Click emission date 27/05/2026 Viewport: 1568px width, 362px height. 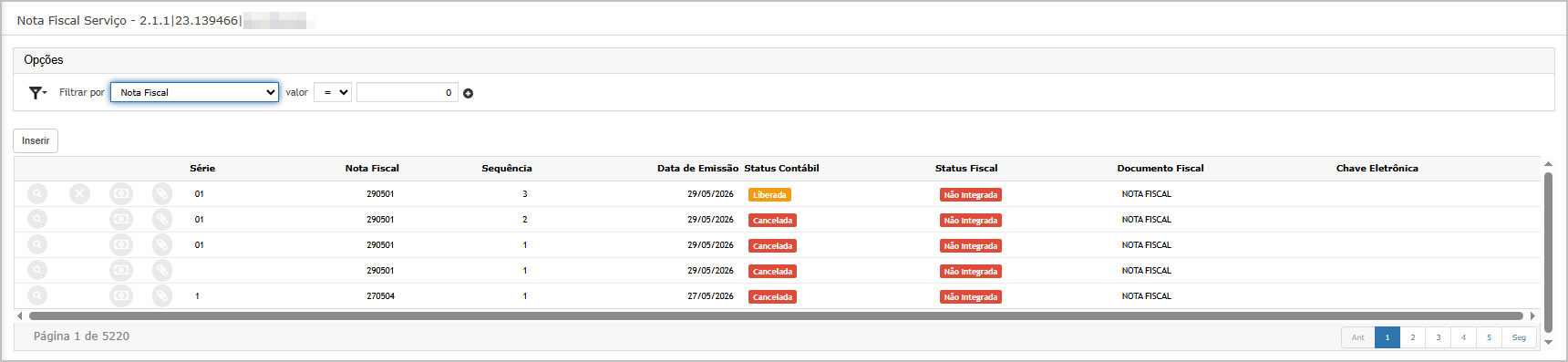[x=710, y=296]
